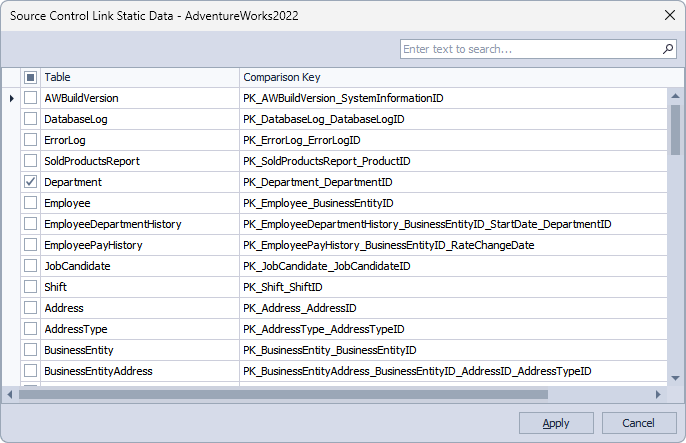Click the vertical scrollbar thumb
Screen dimensions: 686x443
(676, 129)
